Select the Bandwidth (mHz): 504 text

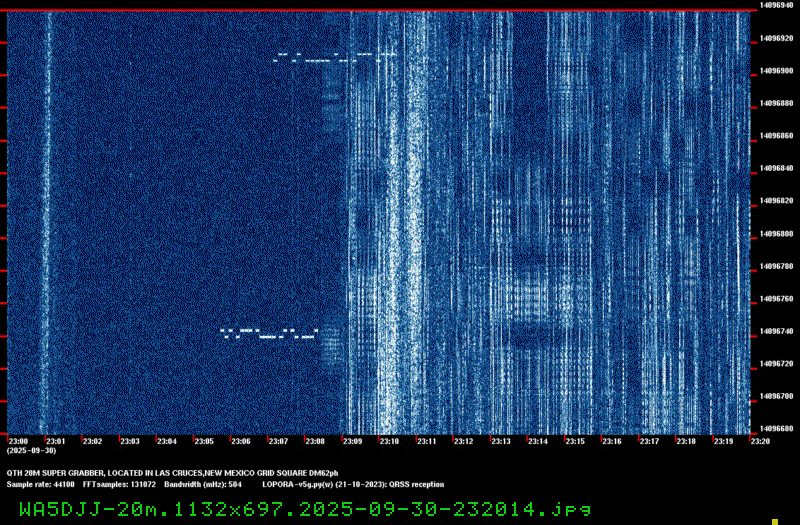click(x=203, y=485)
